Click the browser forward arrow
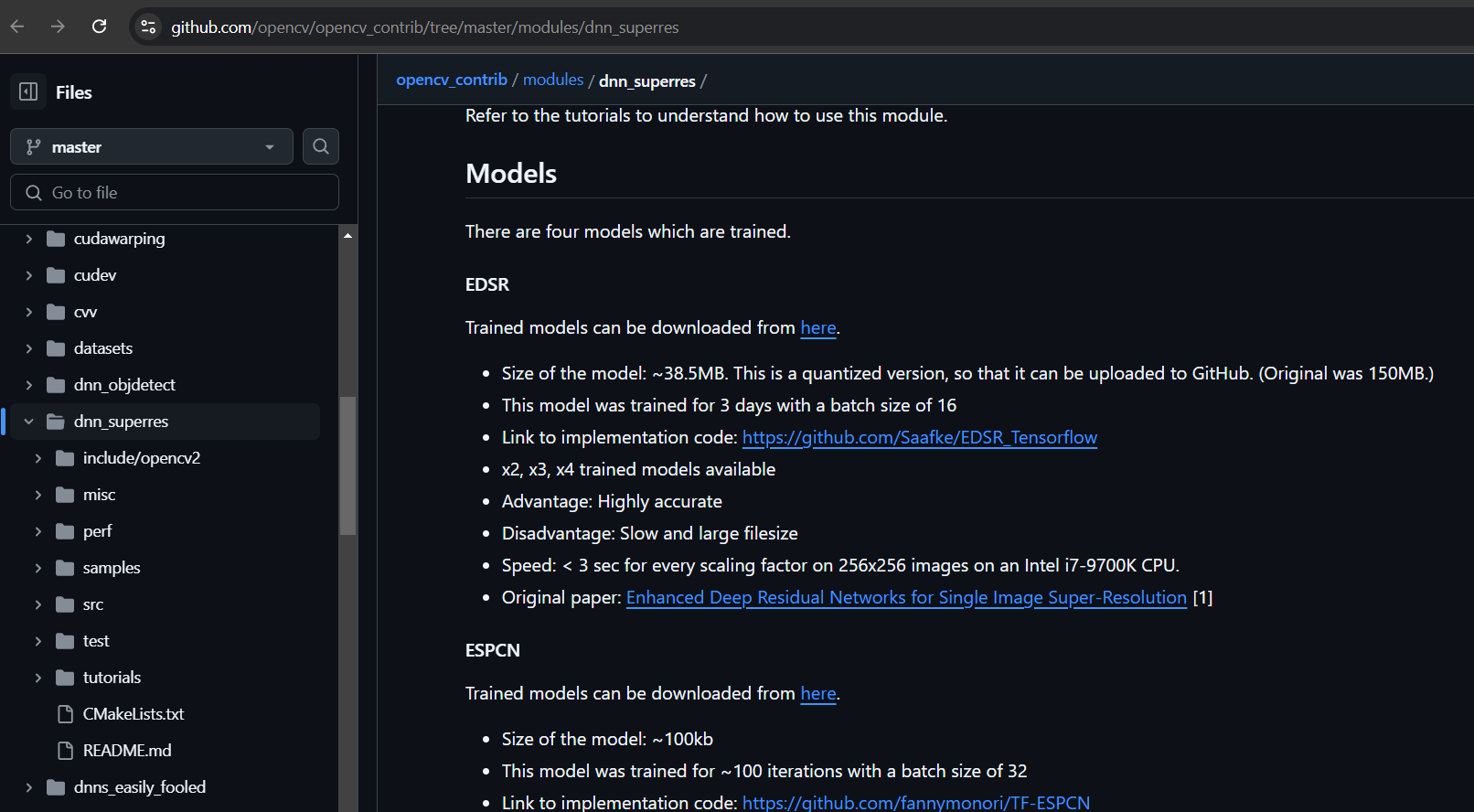 (58, 27)
